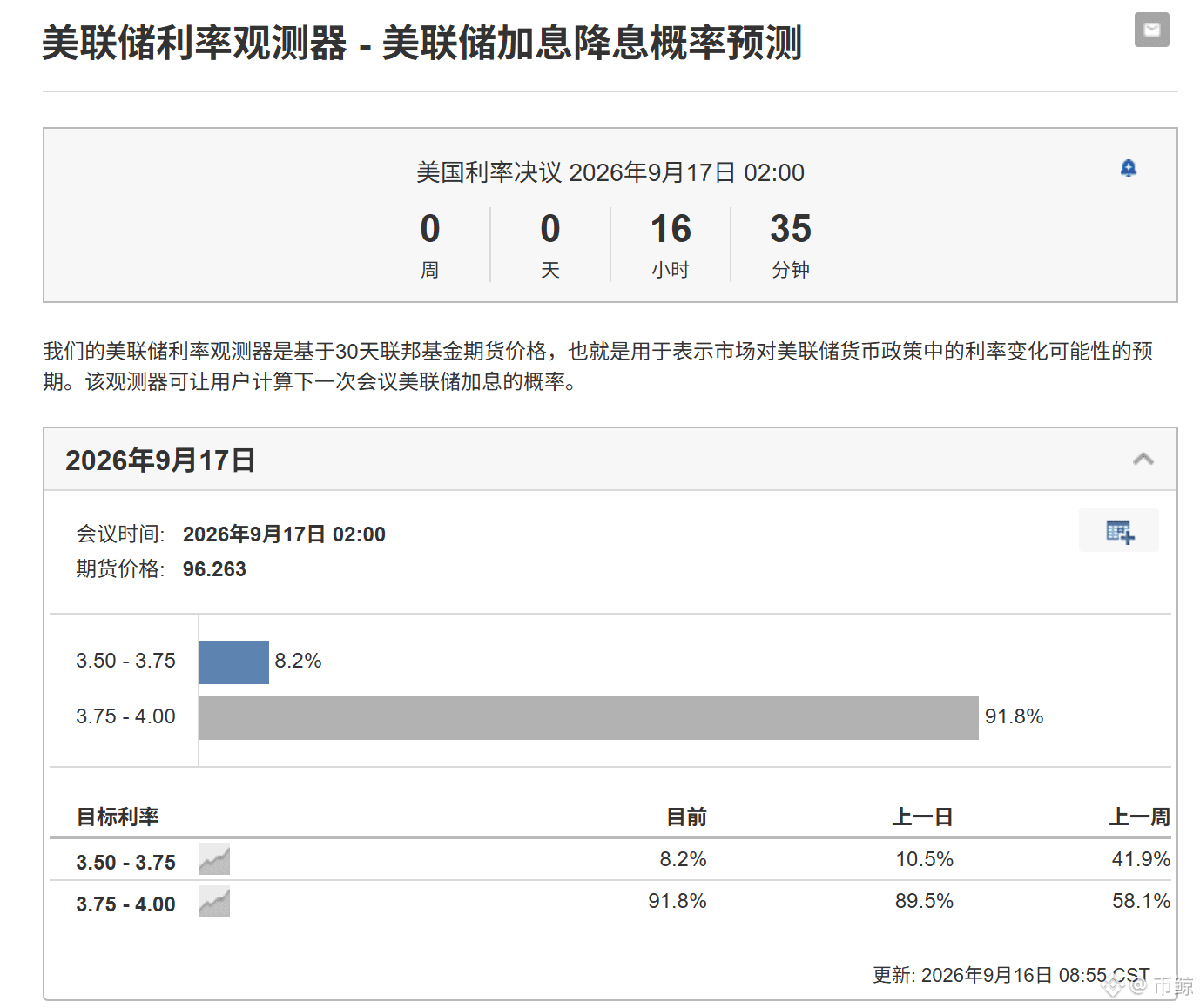Click the page title 美联储利率观测器
Image resolution: width=1200 pixels, height=1008 pixels.
(194, 43)
